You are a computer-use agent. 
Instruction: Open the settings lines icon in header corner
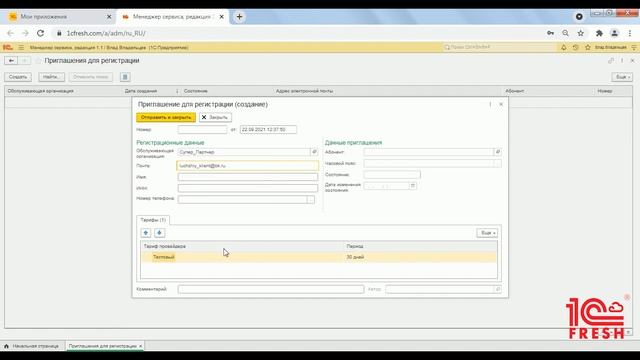click(634, 47)
